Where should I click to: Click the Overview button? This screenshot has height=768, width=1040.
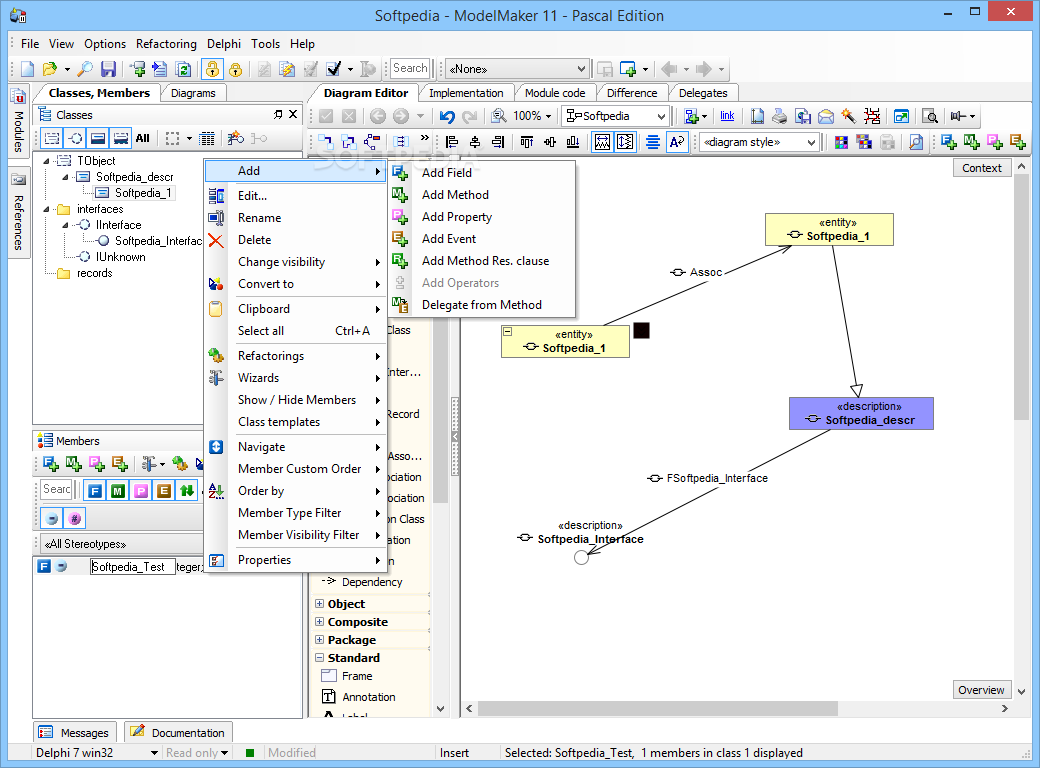[981, 690]
